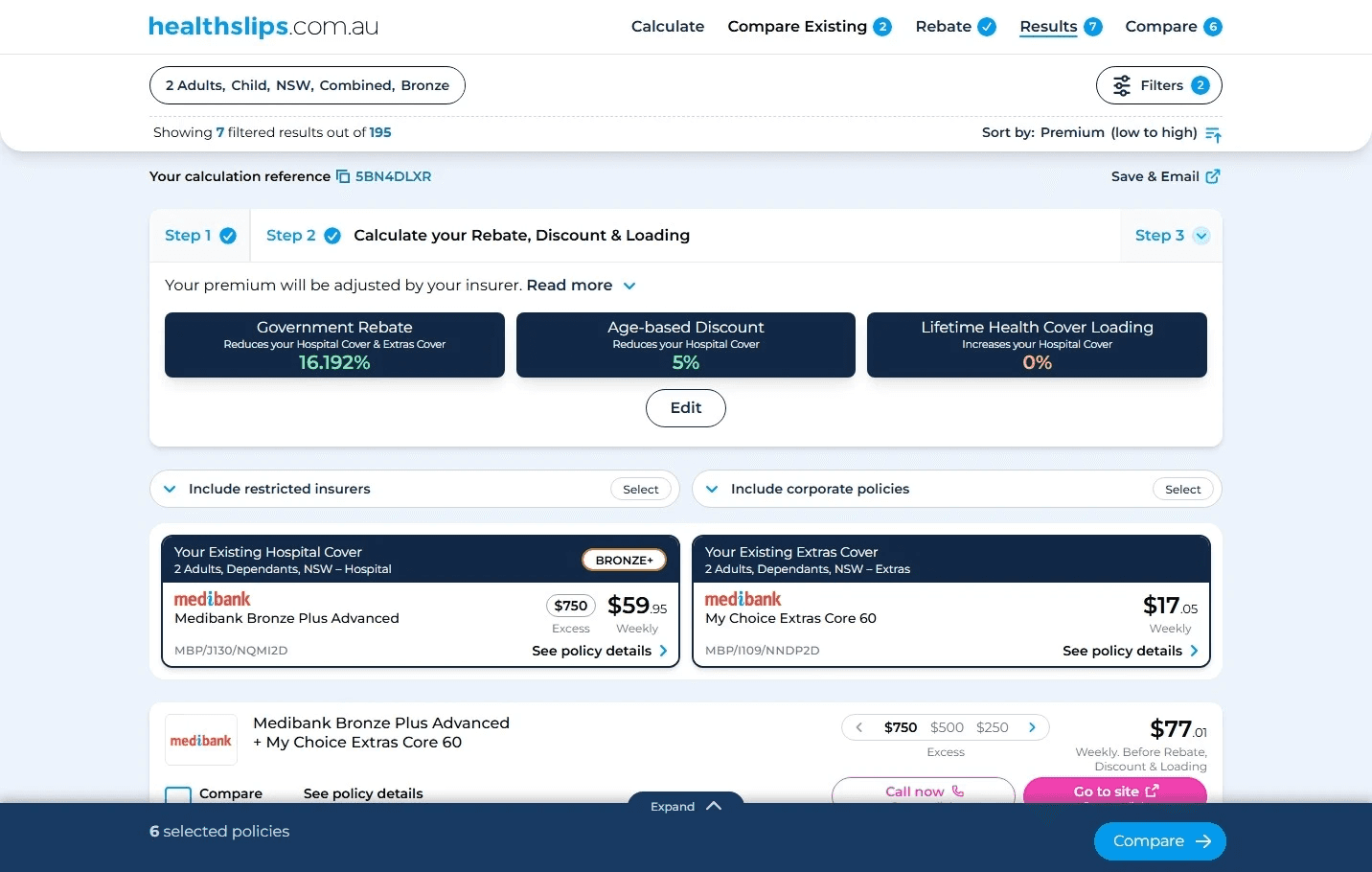Click the 6 selected policies text
The width and height of the screenshot is (1372, 872).
[x=219, y=832]
